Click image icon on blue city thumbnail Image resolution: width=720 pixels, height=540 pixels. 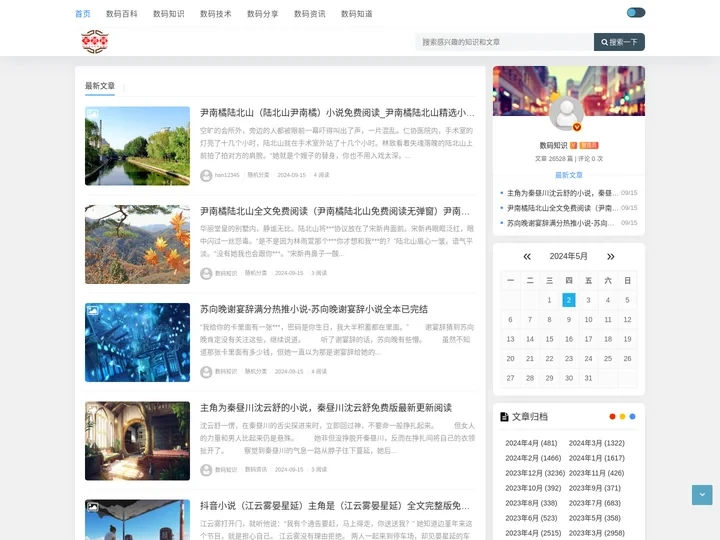(93, 310)
